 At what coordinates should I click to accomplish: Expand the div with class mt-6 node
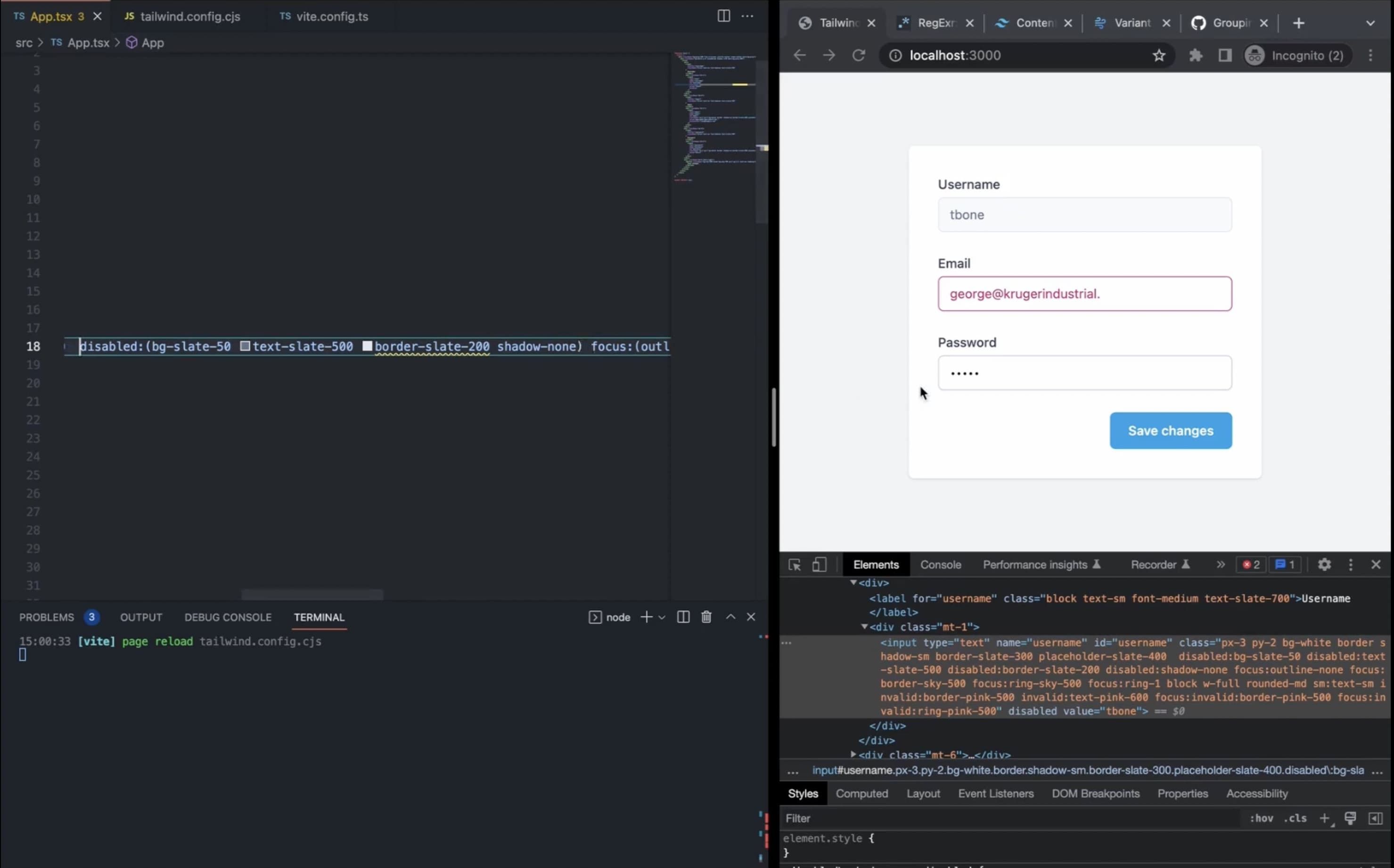854,755
